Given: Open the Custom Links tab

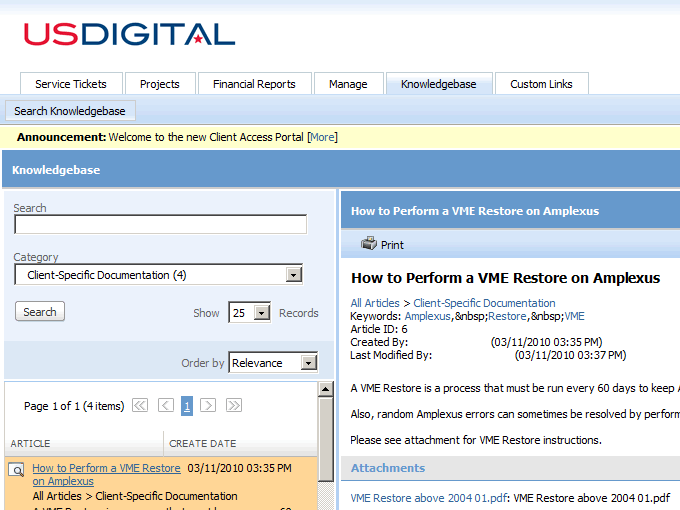Looking at the screenshot, I should click(x=542, y=84).
